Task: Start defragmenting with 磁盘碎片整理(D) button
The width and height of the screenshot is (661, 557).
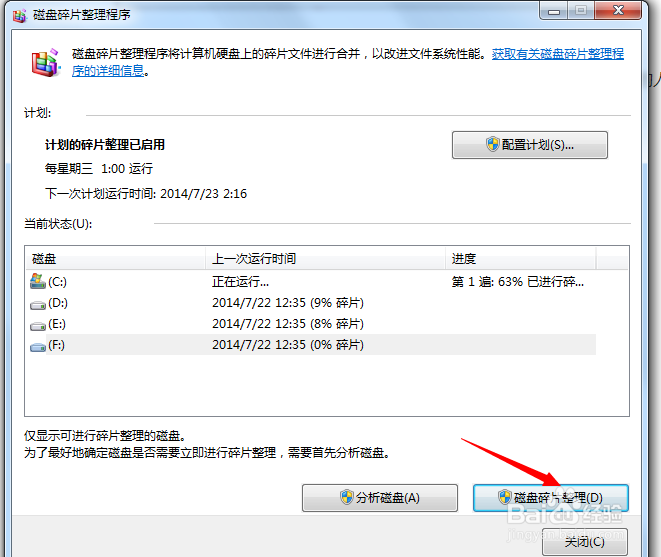Action: coord(551,498)
